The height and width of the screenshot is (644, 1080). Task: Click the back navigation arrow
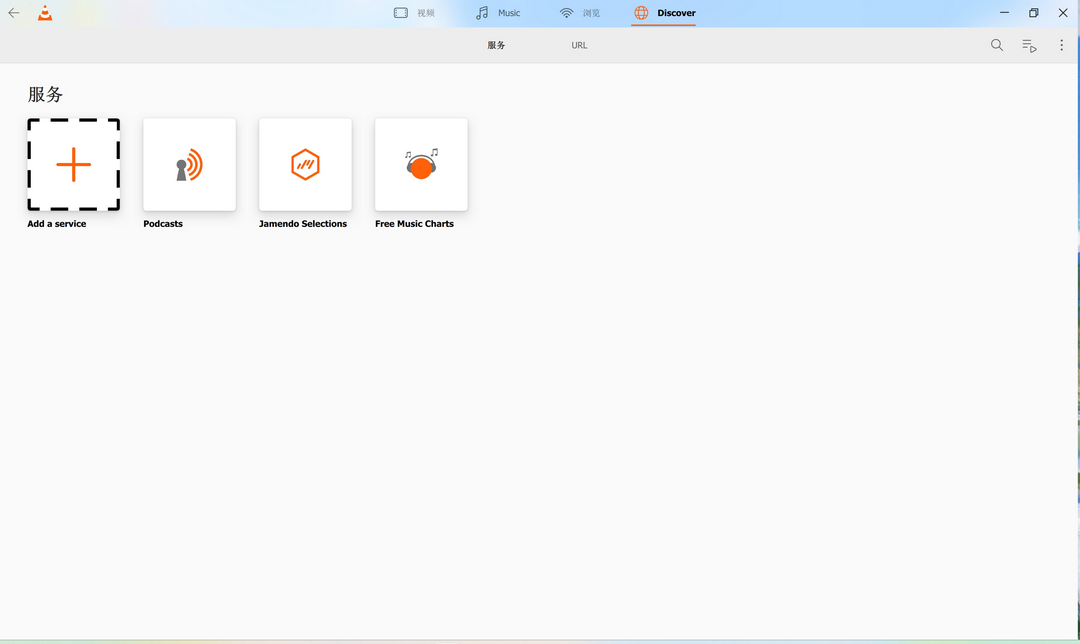(x=13, y=13)
